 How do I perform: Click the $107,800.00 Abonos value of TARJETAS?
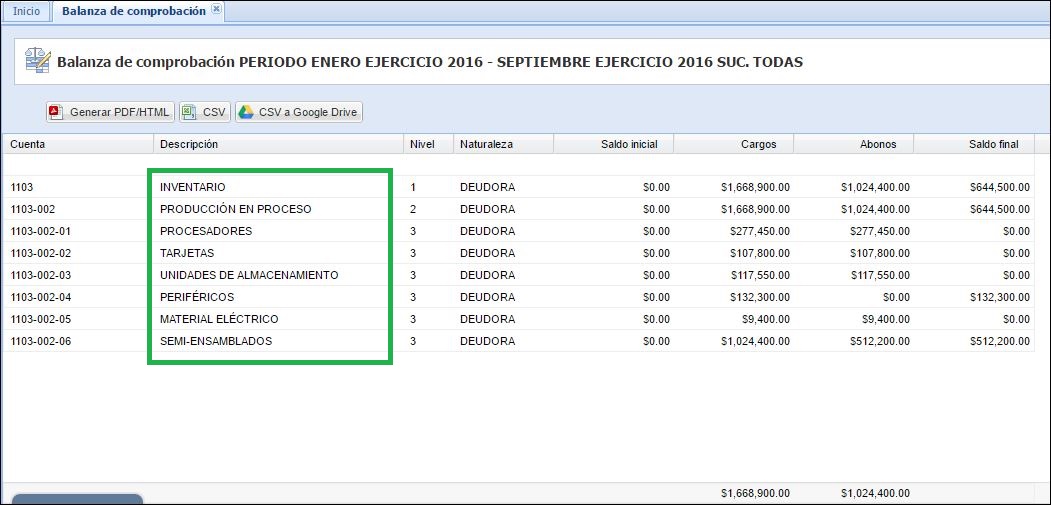880,254
